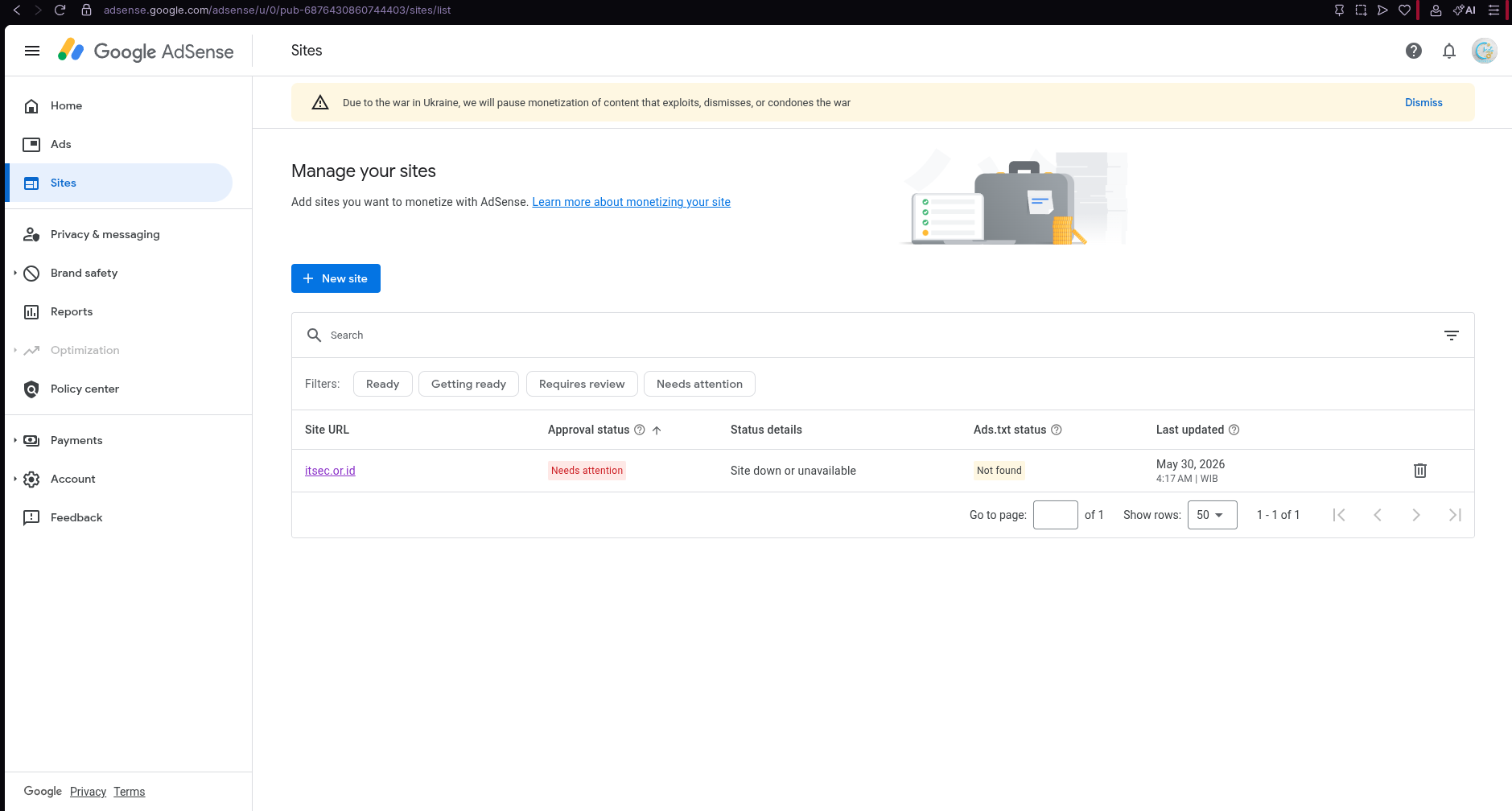The height and width of the screenshot is (811, 1512).
Task: Click the Needs attention status badge
Action: coord(587,471)
